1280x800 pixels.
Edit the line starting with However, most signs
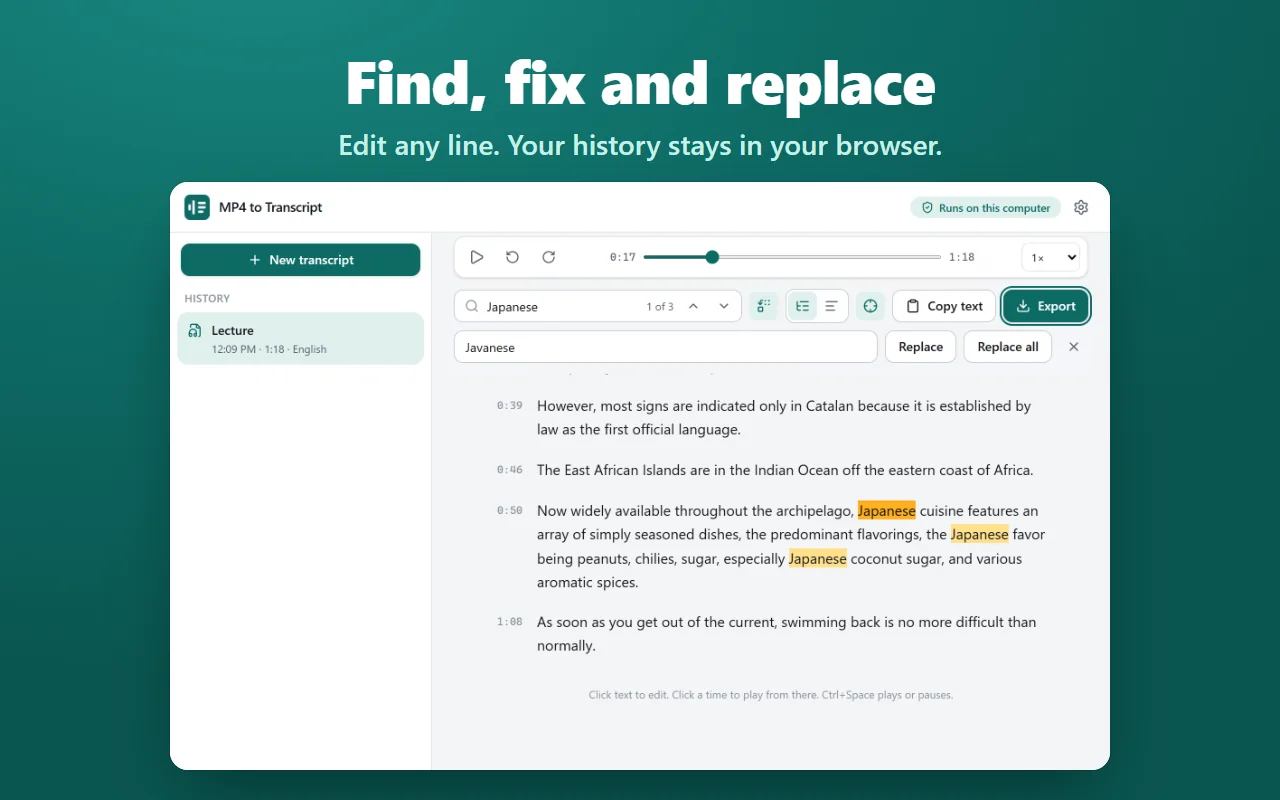point(784,418)
